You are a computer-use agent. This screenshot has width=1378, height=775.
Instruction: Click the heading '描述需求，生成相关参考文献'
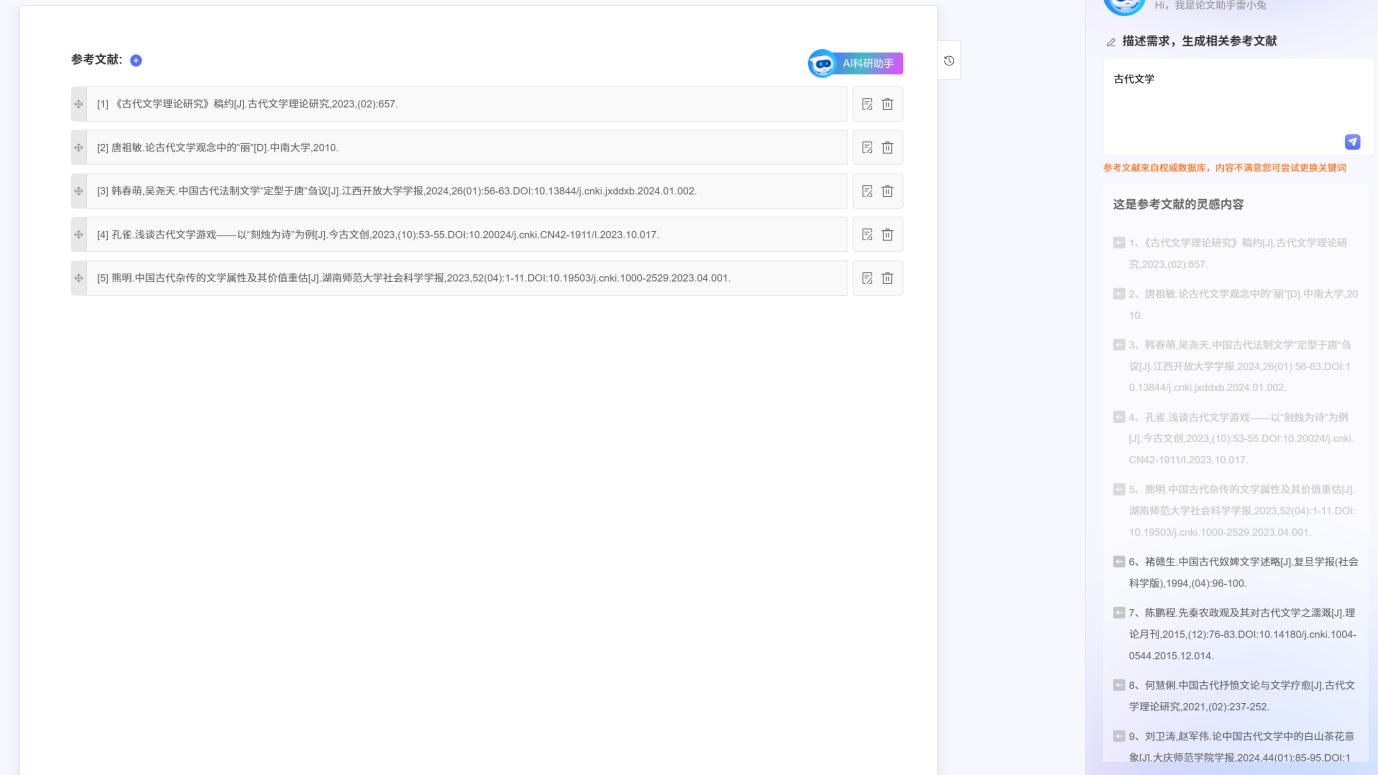click(x=1199, y=41)
